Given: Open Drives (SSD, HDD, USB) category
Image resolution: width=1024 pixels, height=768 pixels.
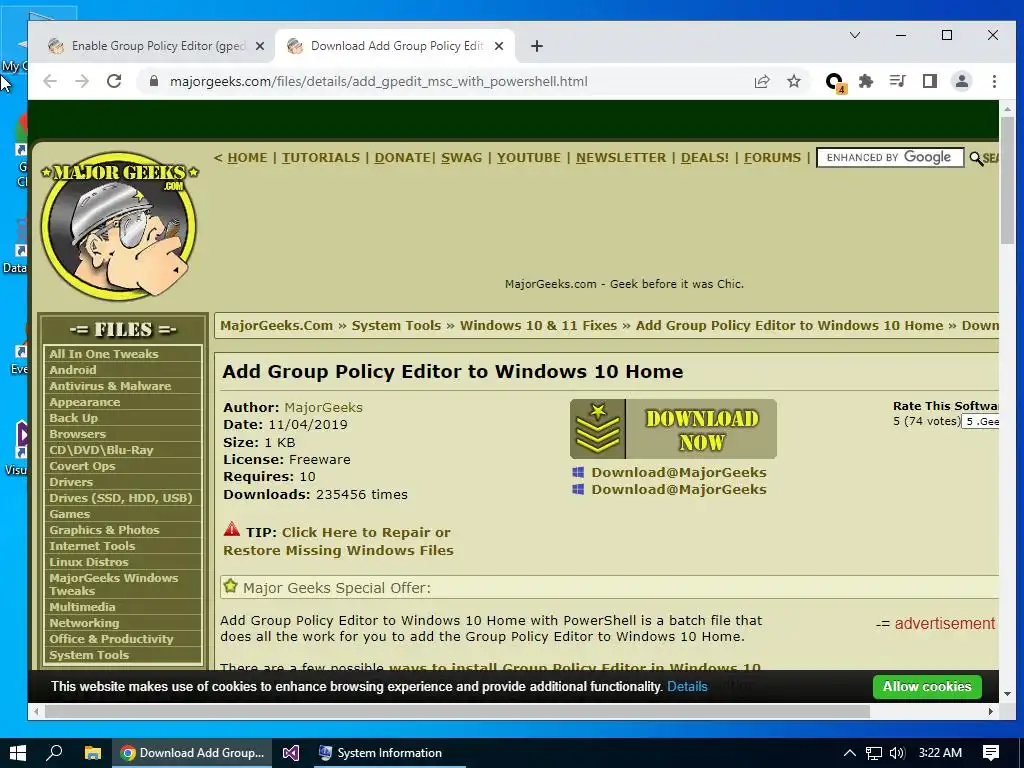Looking at the screenshot, I should coord(123,498).
